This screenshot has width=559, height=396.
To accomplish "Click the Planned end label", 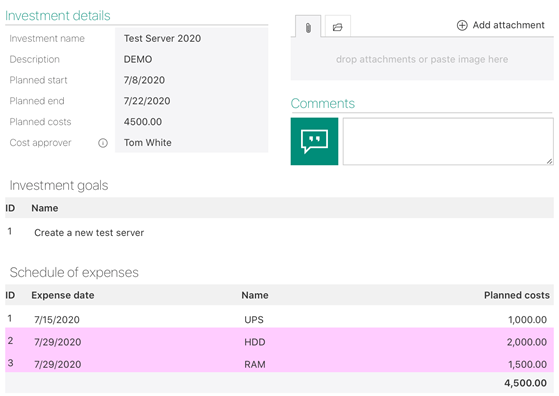I will pos(37,101).
